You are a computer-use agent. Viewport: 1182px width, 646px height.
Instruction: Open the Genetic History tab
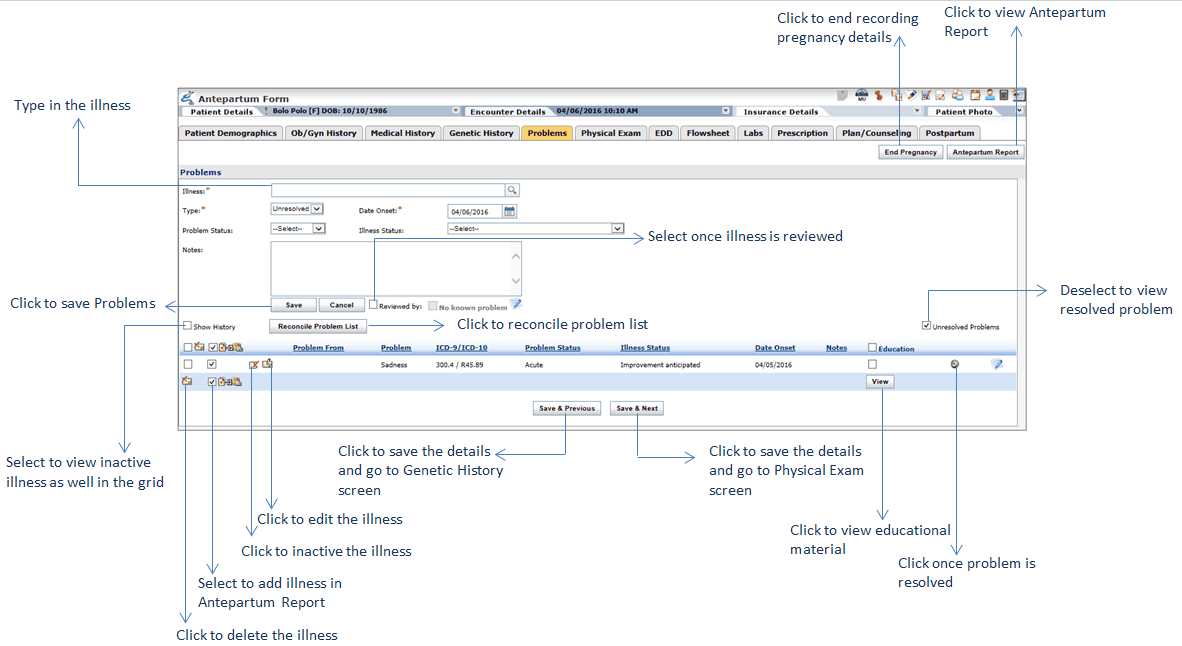[x=481, y=133]
